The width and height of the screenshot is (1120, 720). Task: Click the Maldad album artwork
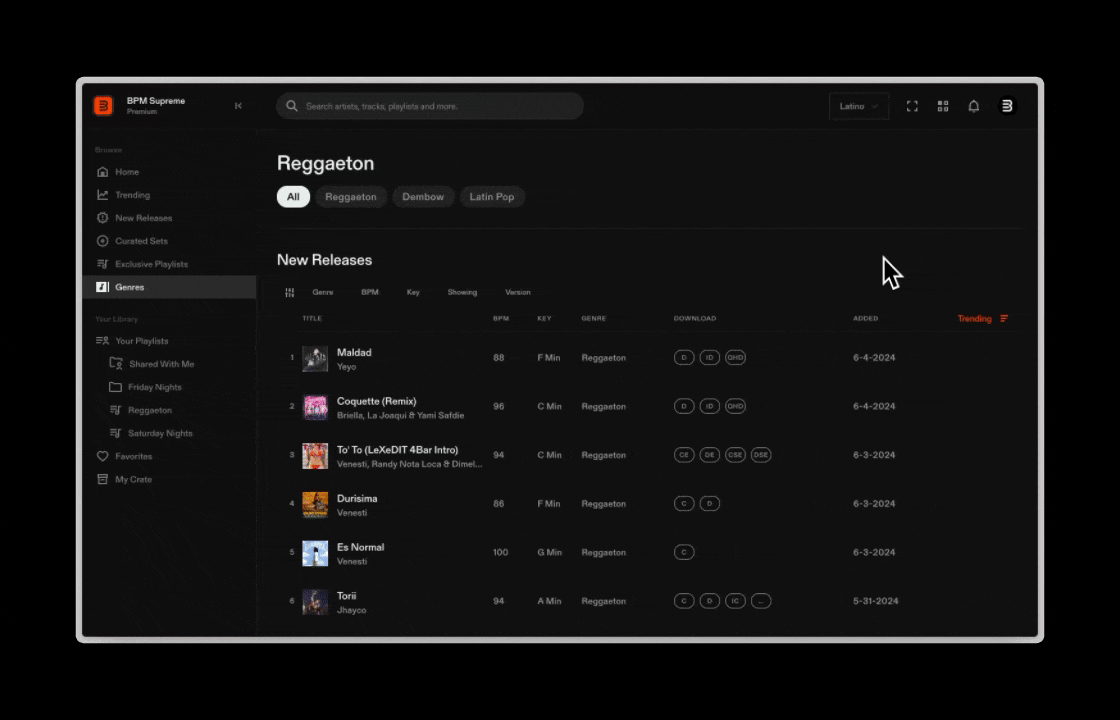click(315, 359)
